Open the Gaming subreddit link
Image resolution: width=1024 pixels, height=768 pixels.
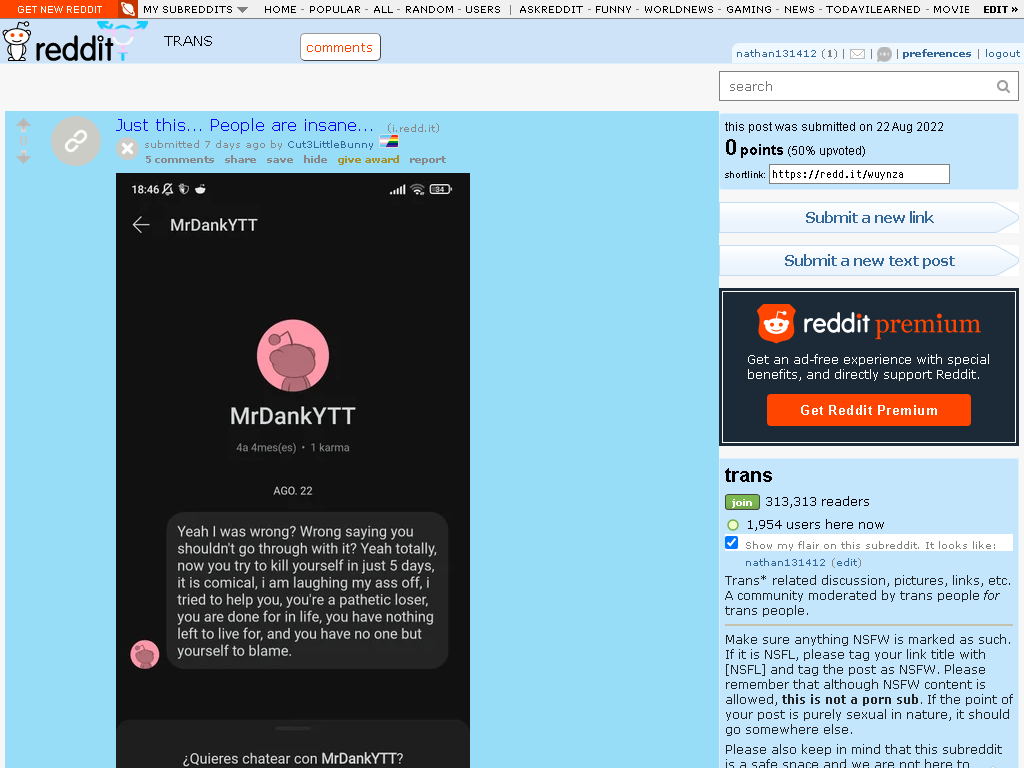coord(748,10)
